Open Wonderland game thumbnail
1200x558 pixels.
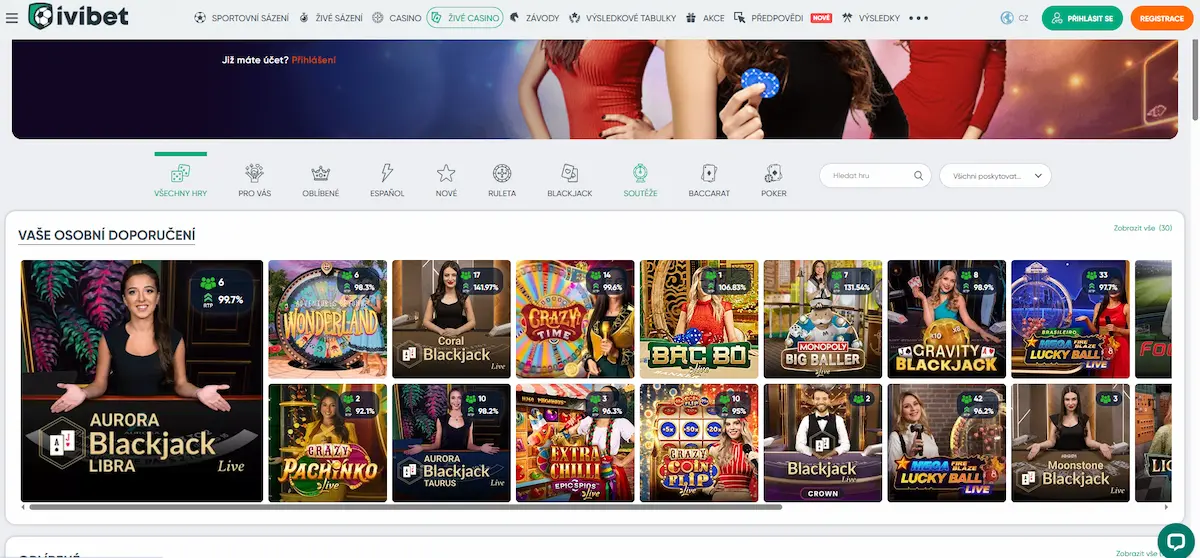point(328,319)
